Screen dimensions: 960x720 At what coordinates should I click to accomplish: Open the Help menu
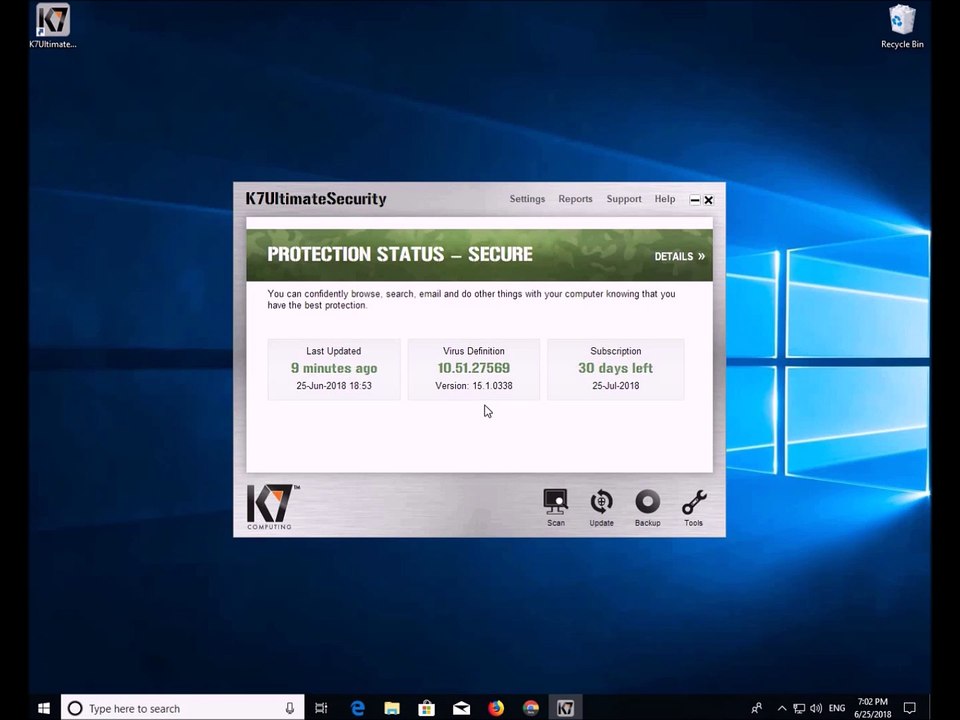tap(665, 199)
